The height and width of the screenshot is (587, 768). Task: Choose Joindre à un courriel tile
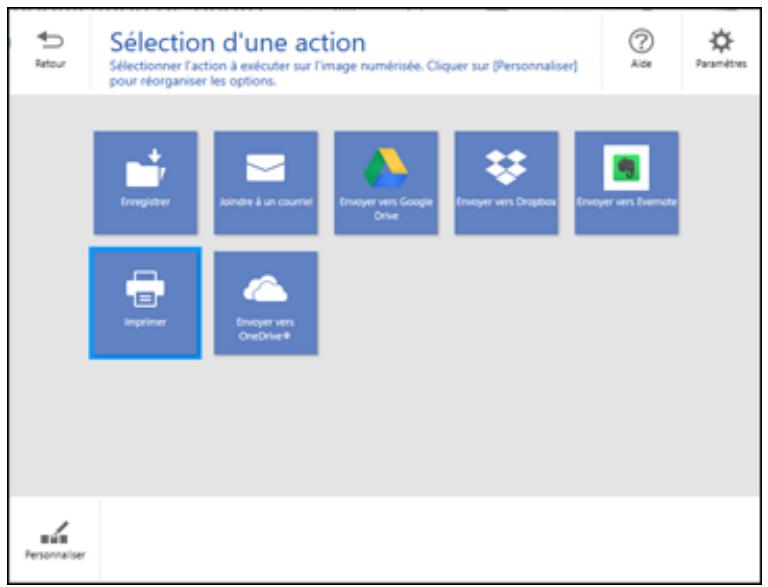pyautogui.click(x=265, y=183)
